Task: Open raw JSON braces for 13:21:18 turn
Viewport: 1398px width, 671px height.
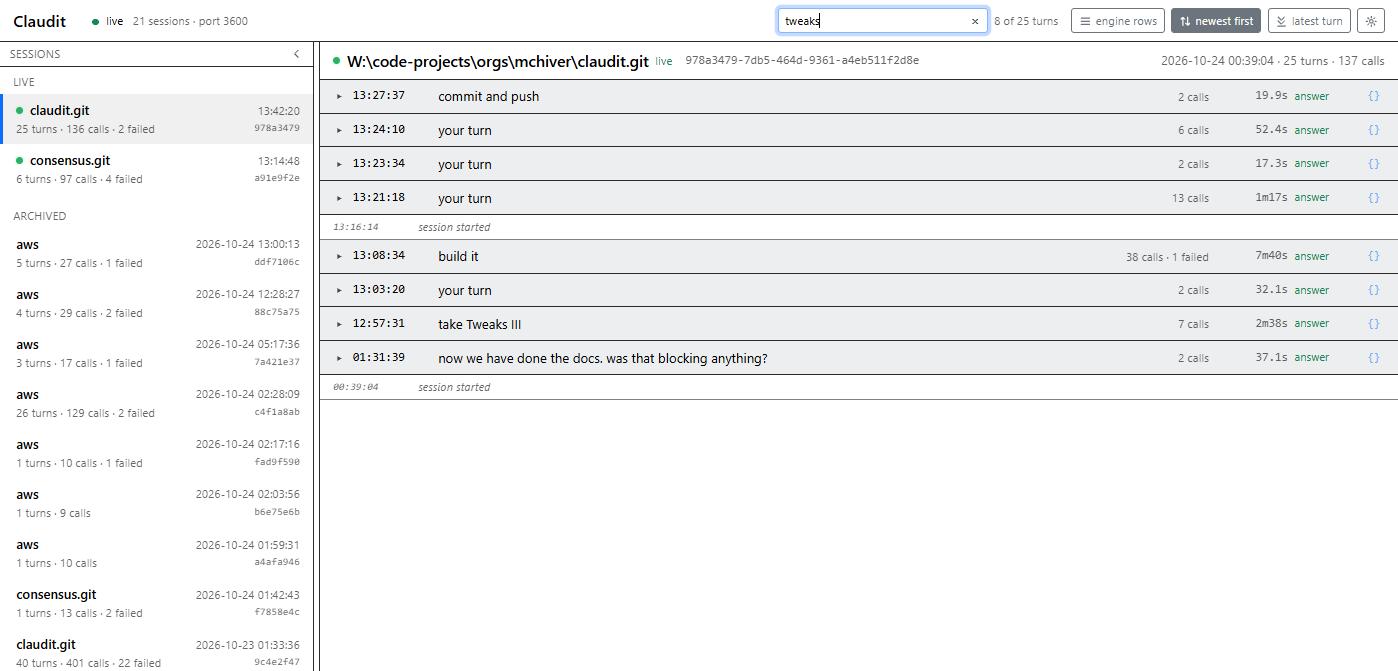Action: click(1373, 198)
